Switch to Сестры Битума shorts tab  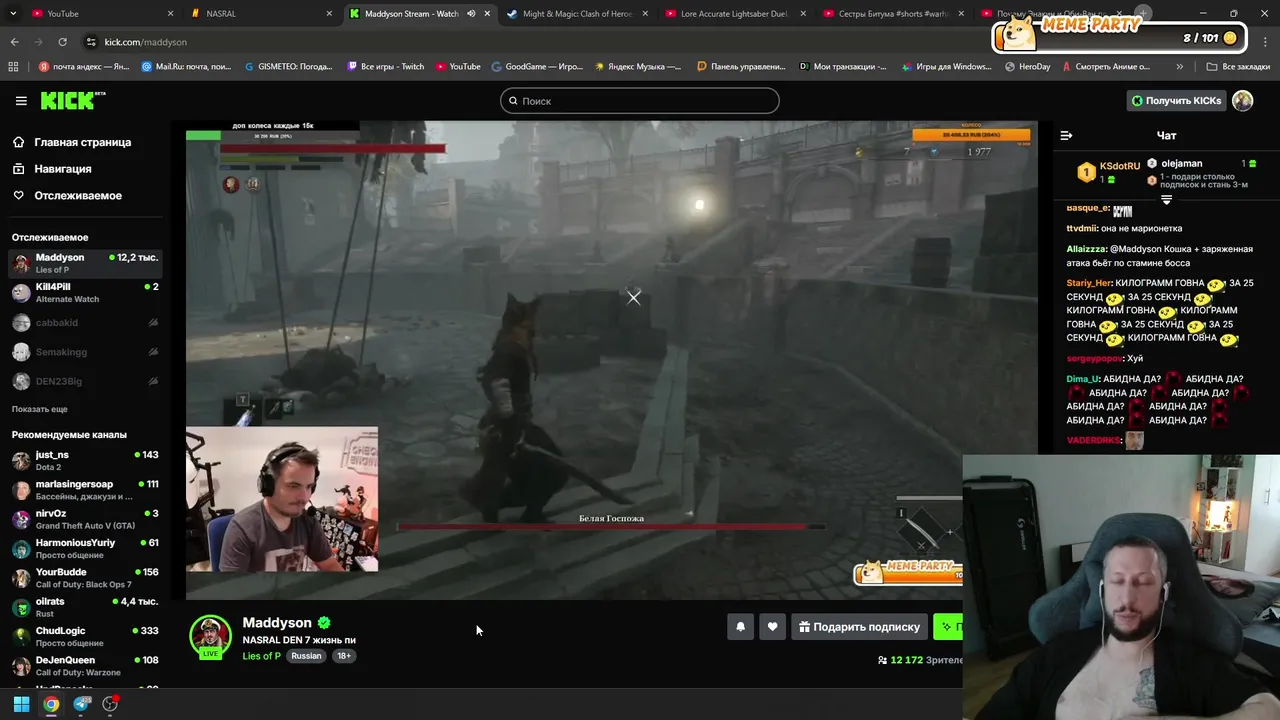coord(892,14)
